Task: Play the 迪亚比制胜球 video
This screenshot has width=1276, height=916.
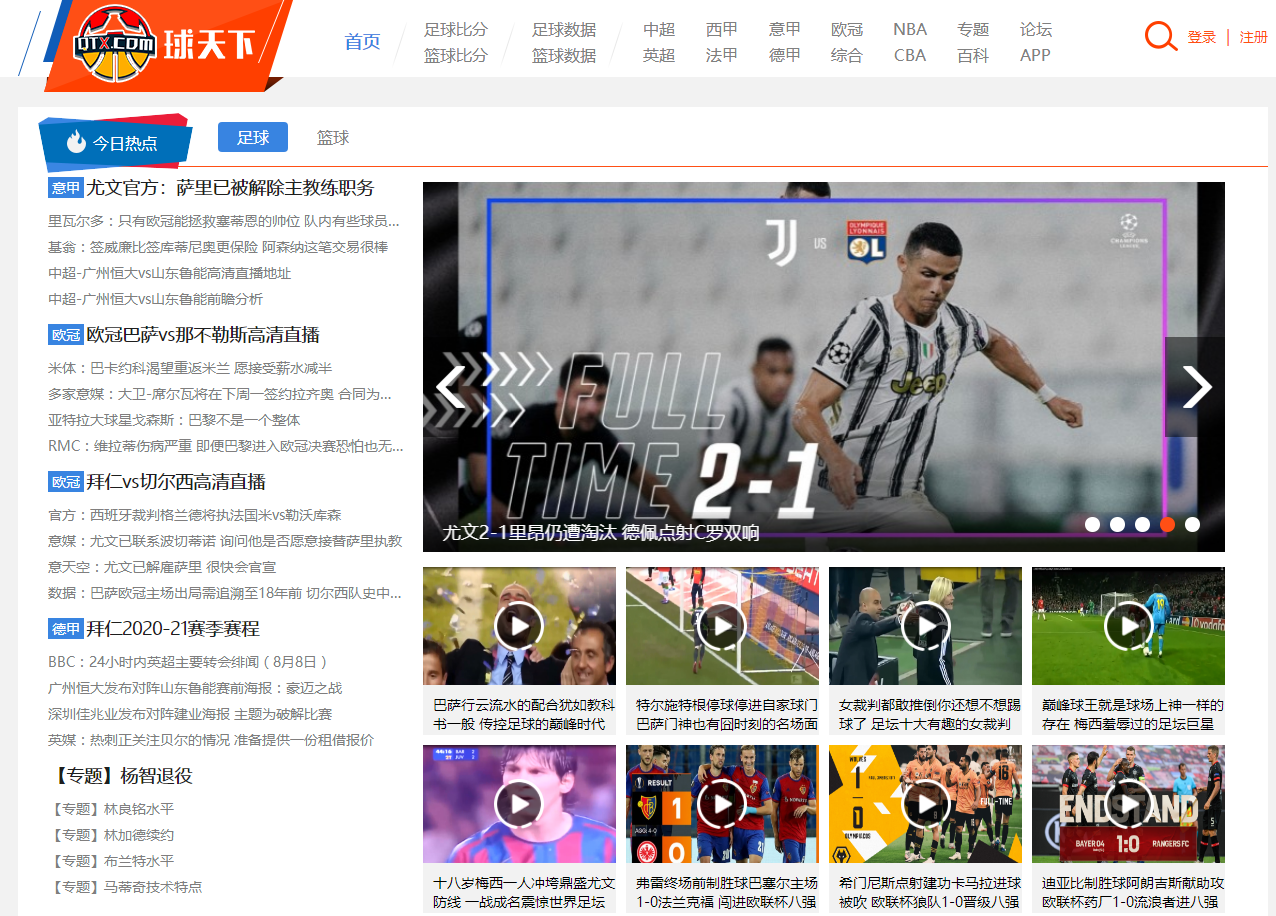Action: (x=1128, y=803)
